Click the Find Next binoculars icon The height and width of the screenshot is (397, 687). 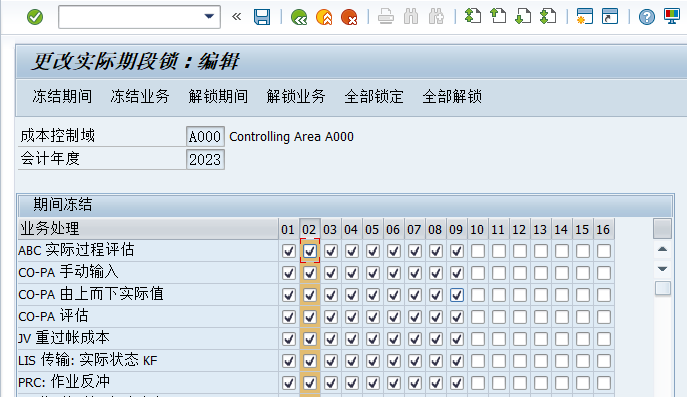click(436, 17)
